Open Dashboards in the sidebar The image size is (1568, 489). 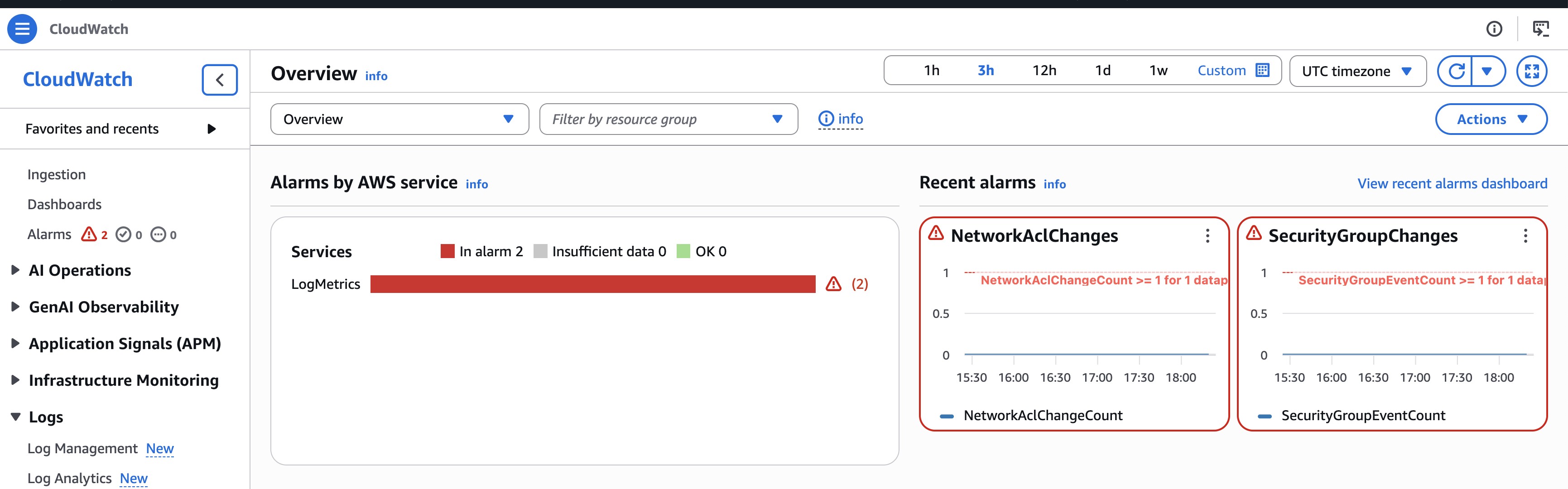64,204
